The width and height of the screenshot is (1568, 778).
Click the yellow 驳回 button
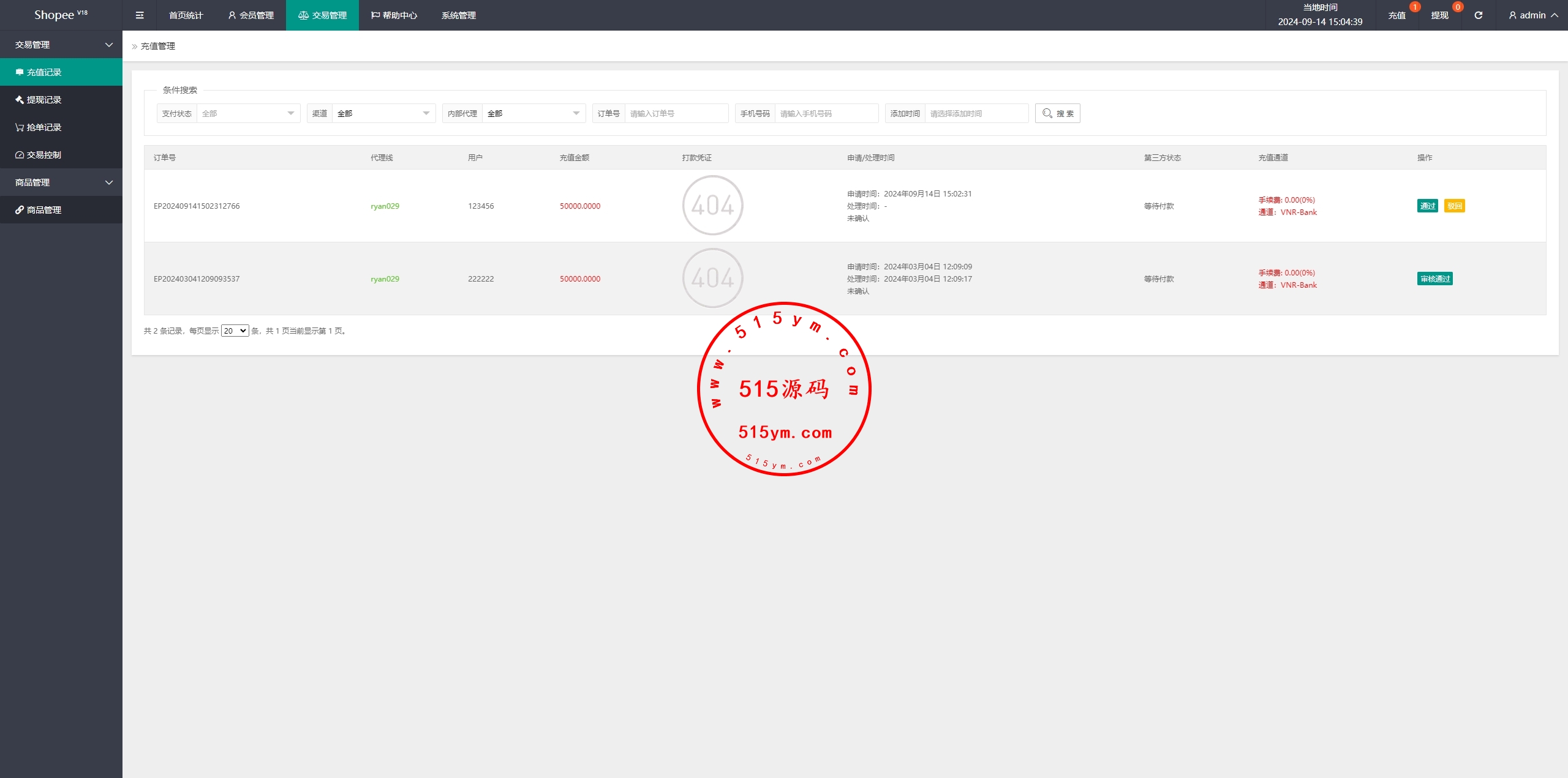coord(1454,206)
